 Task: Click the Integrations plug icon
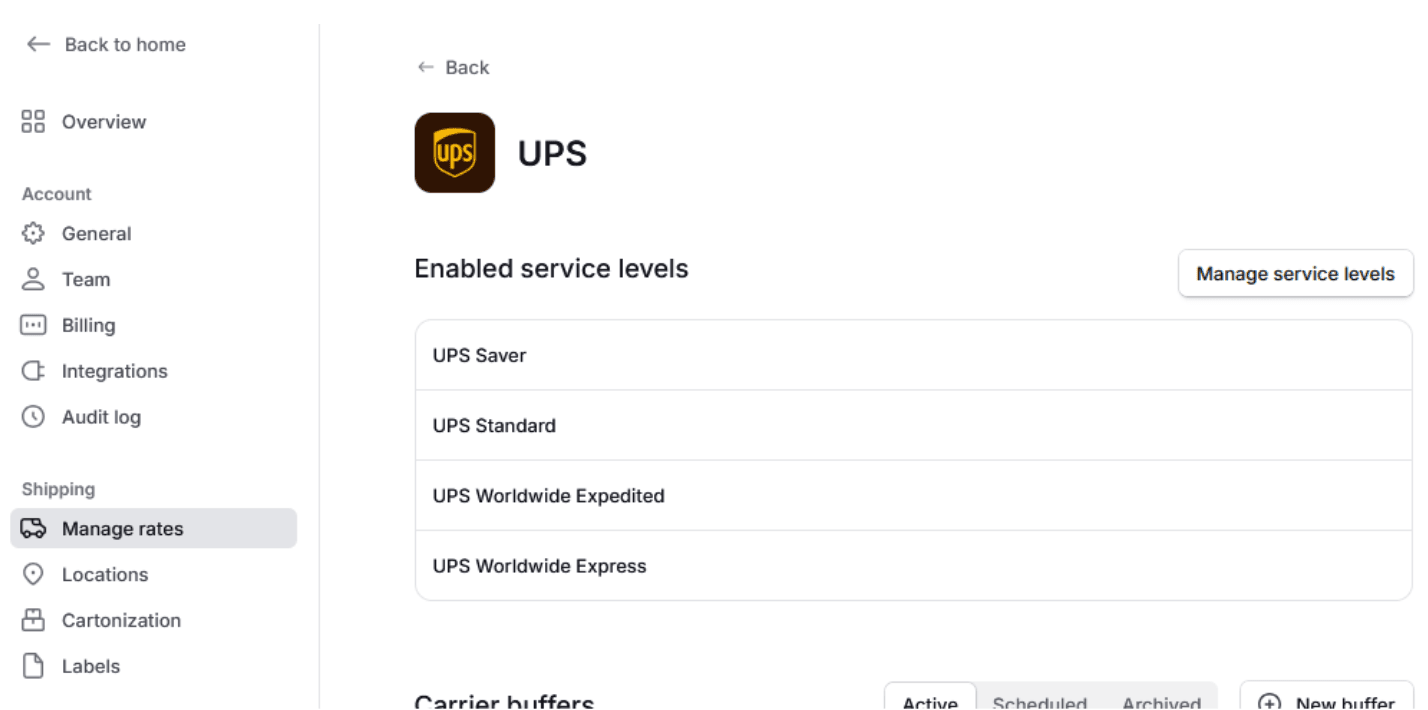coord(33,372)
